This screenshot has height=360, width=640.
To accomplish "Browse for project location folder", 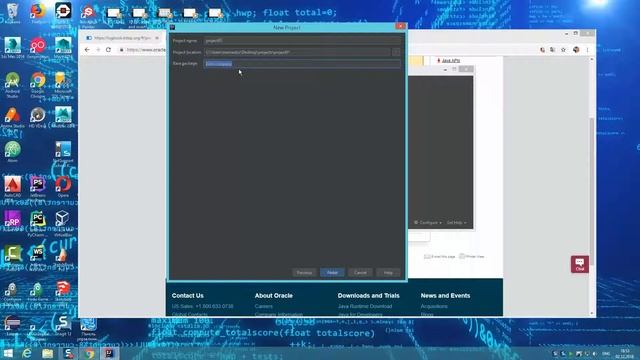I will click(x=396, y=52).
